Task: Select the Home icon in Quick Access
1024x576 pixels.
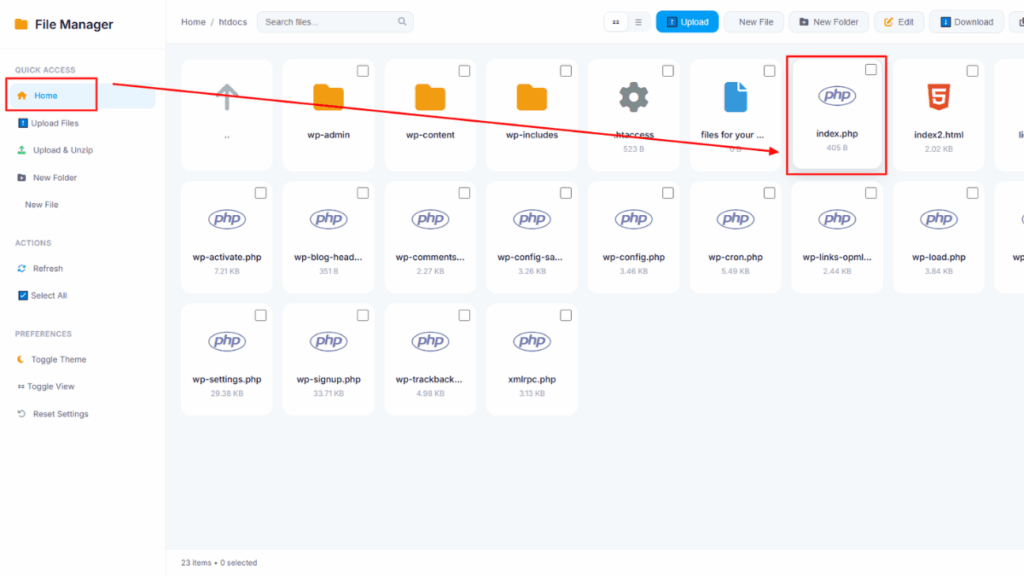Action: click(24, 94)
